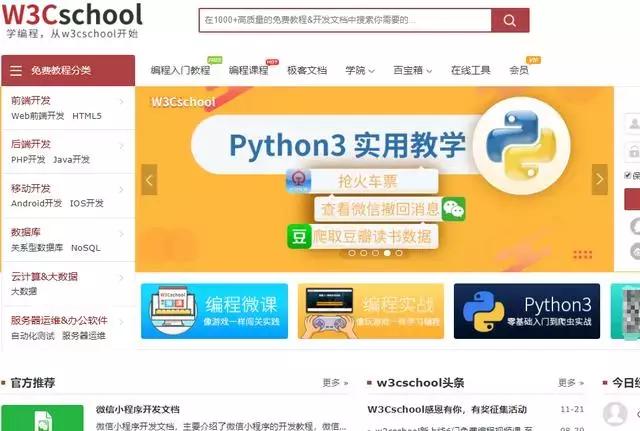640x431 pixels.
Task: Click the lock icon in login panel
Action: pos(634,152)
